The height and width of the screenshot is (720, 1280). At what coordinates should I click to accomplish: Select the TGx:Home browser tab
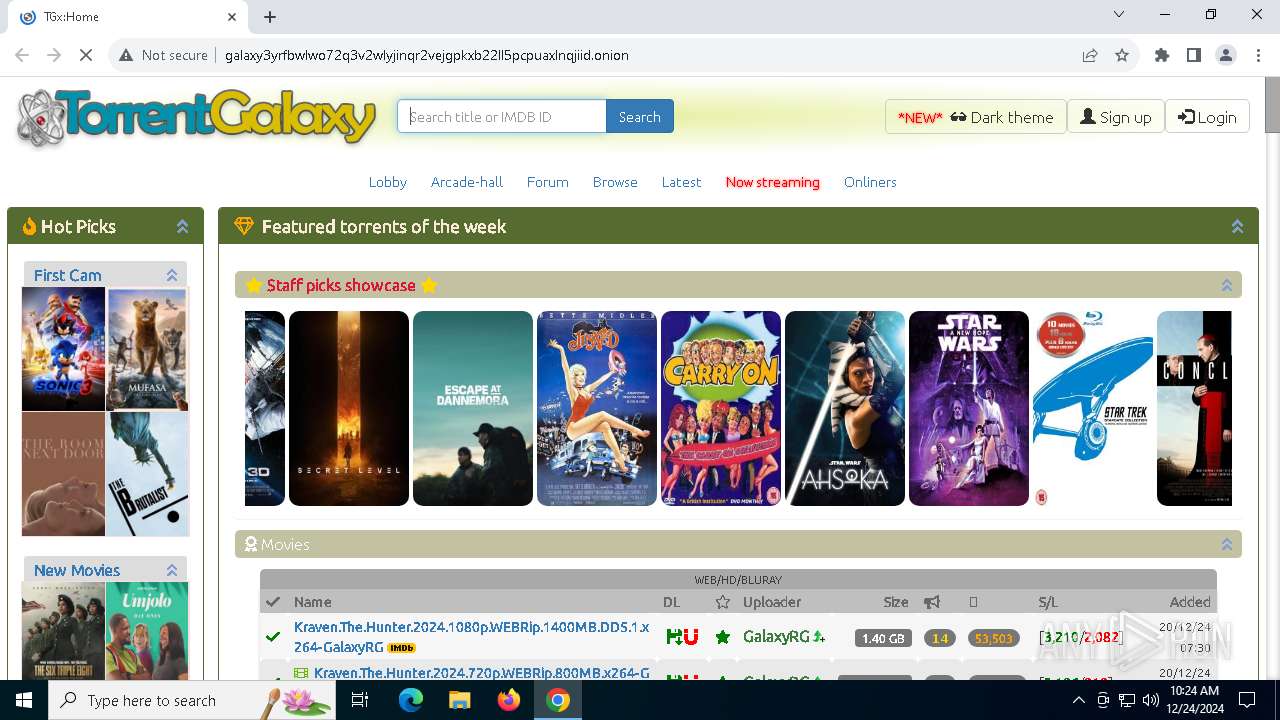128,17
